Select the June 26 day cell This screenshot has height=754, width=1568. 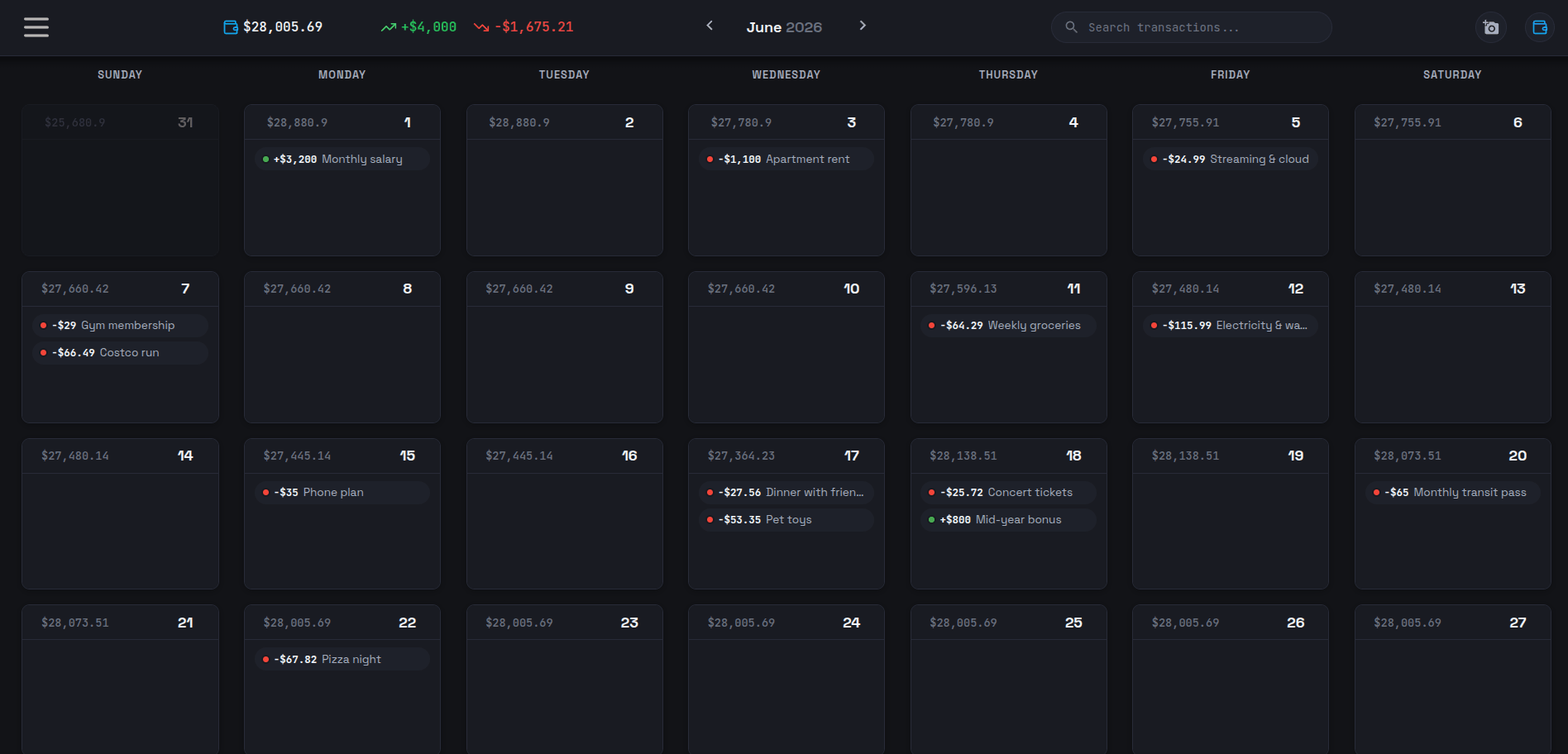click(x=1231, y=680)
